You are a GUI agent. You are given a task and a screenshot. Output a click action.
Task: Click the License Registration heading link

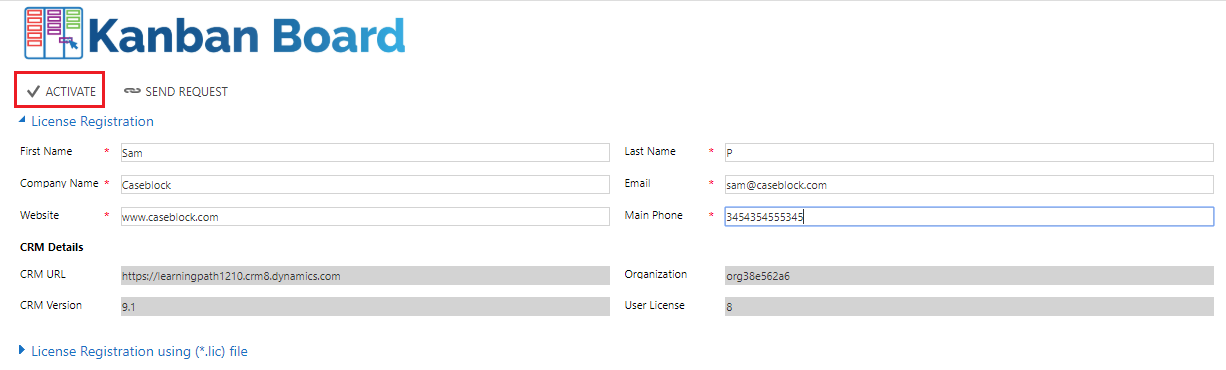(92, 121)
